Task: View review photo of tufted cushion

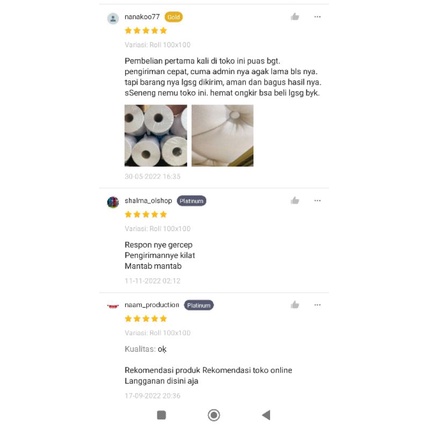Action: click(x=222, y=136)
